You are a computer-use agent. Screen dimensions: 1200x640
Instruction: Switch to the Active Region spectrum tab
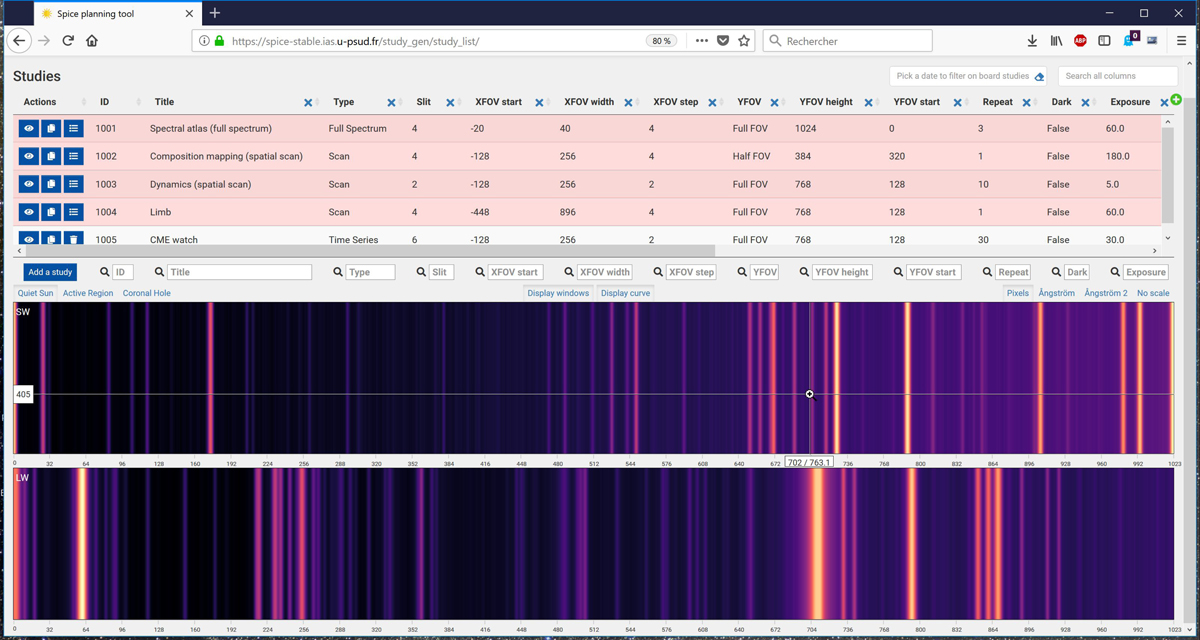88,293
